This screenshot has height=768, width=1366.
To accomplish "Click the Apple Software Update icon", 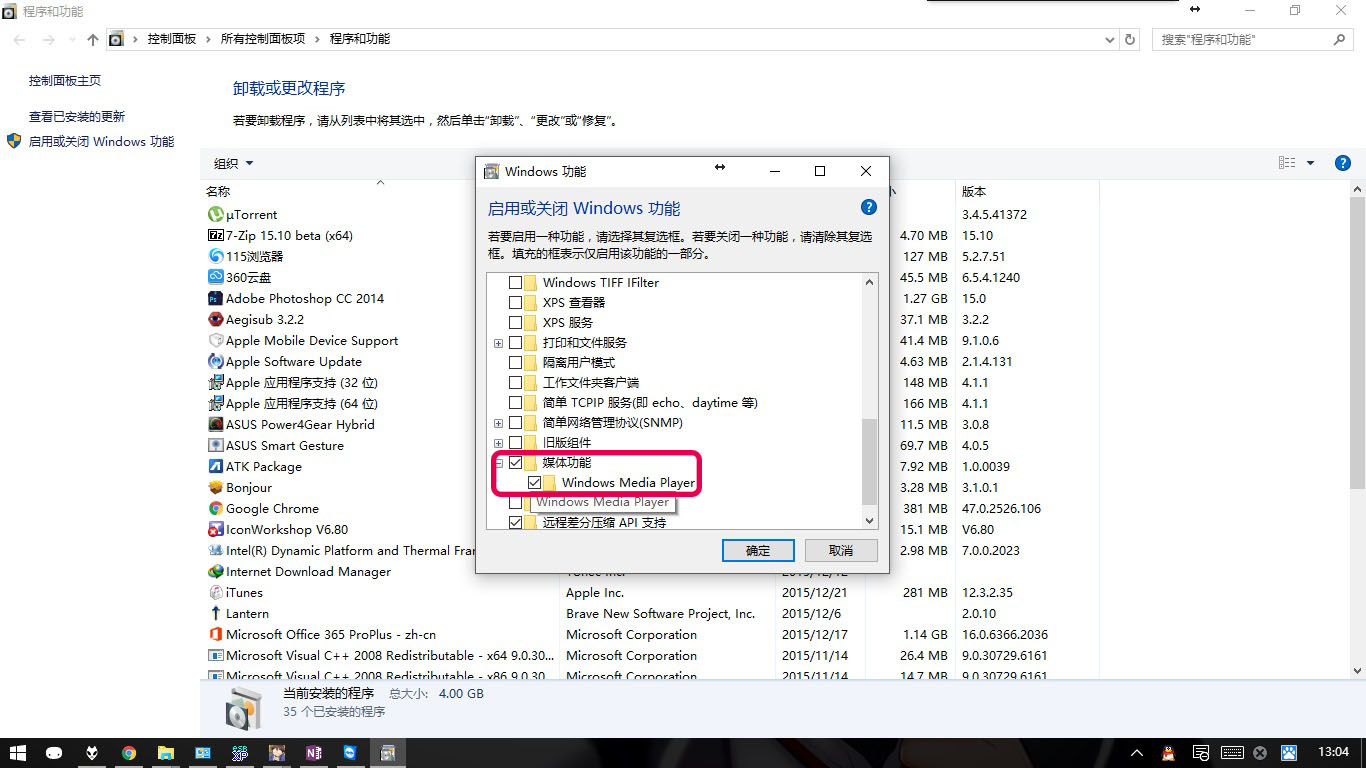I will (x=215, y=361).
